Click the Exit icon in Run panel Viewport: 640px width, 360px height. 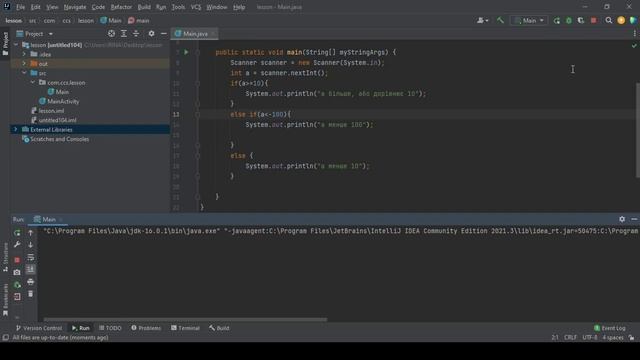pyautogui.click(x=17, y=297)
